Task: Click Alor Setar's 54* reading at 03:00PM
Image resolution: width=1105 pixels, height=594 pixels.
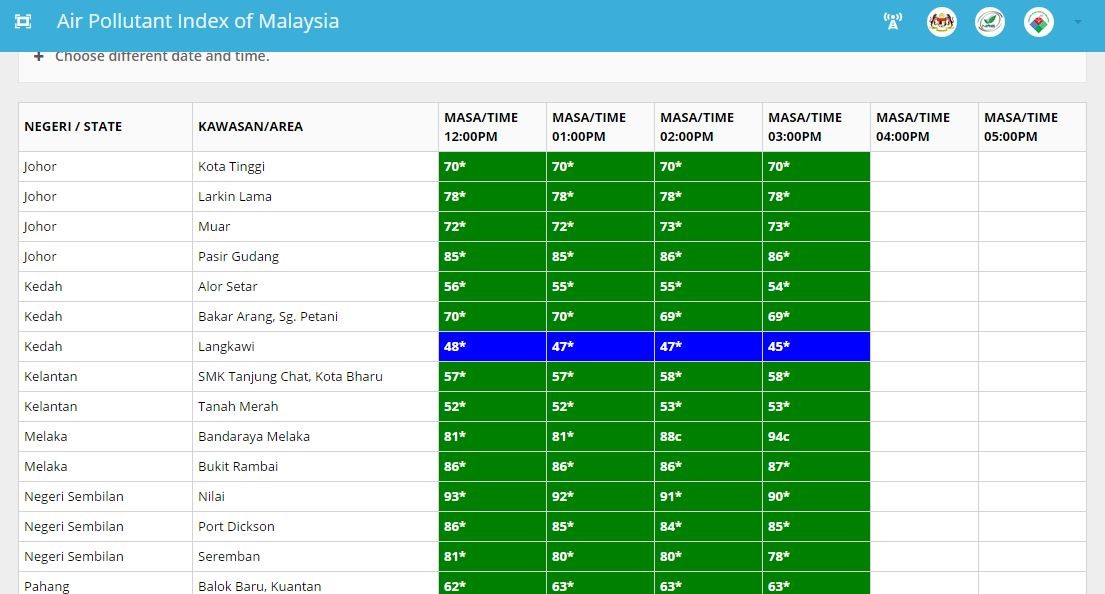Action: (816, 286)
